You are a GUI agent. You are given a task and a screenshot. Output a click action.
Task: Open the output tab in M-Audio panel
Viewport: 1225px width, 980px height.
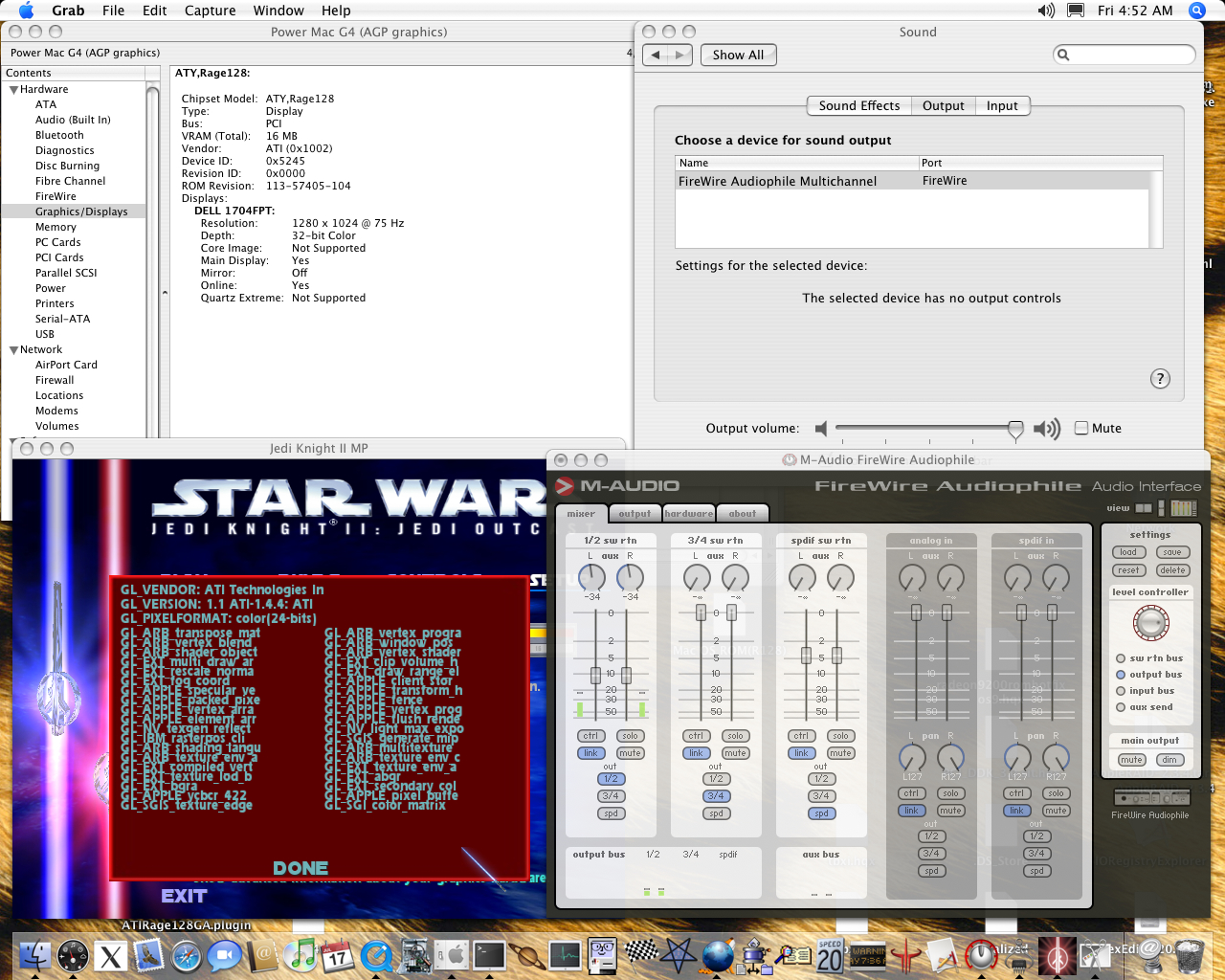click(x=635, y=514)
